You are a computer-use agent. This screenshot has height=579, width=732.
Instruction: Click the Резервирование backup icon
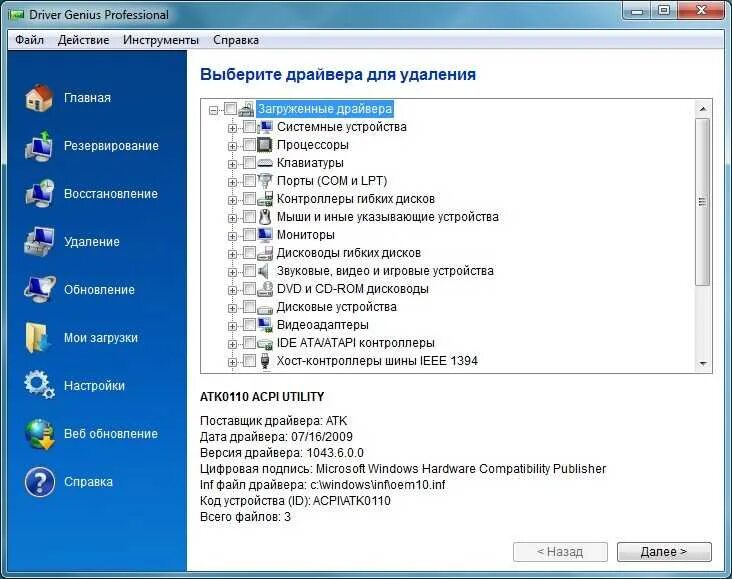(x=39, y=146)
